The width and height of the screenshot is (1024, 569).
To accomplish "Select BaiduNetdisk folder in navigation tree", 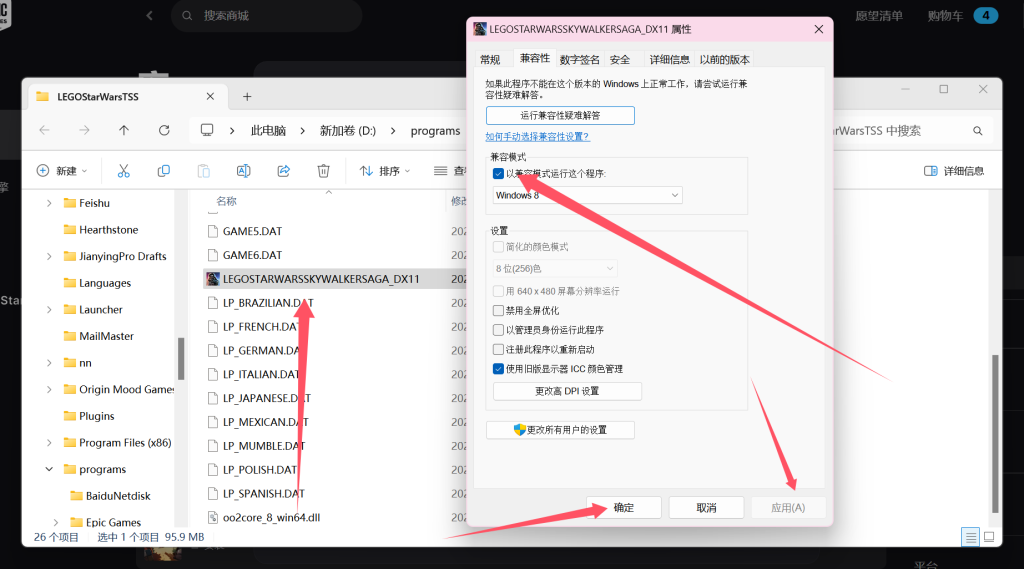I will (x=118, y=496).
